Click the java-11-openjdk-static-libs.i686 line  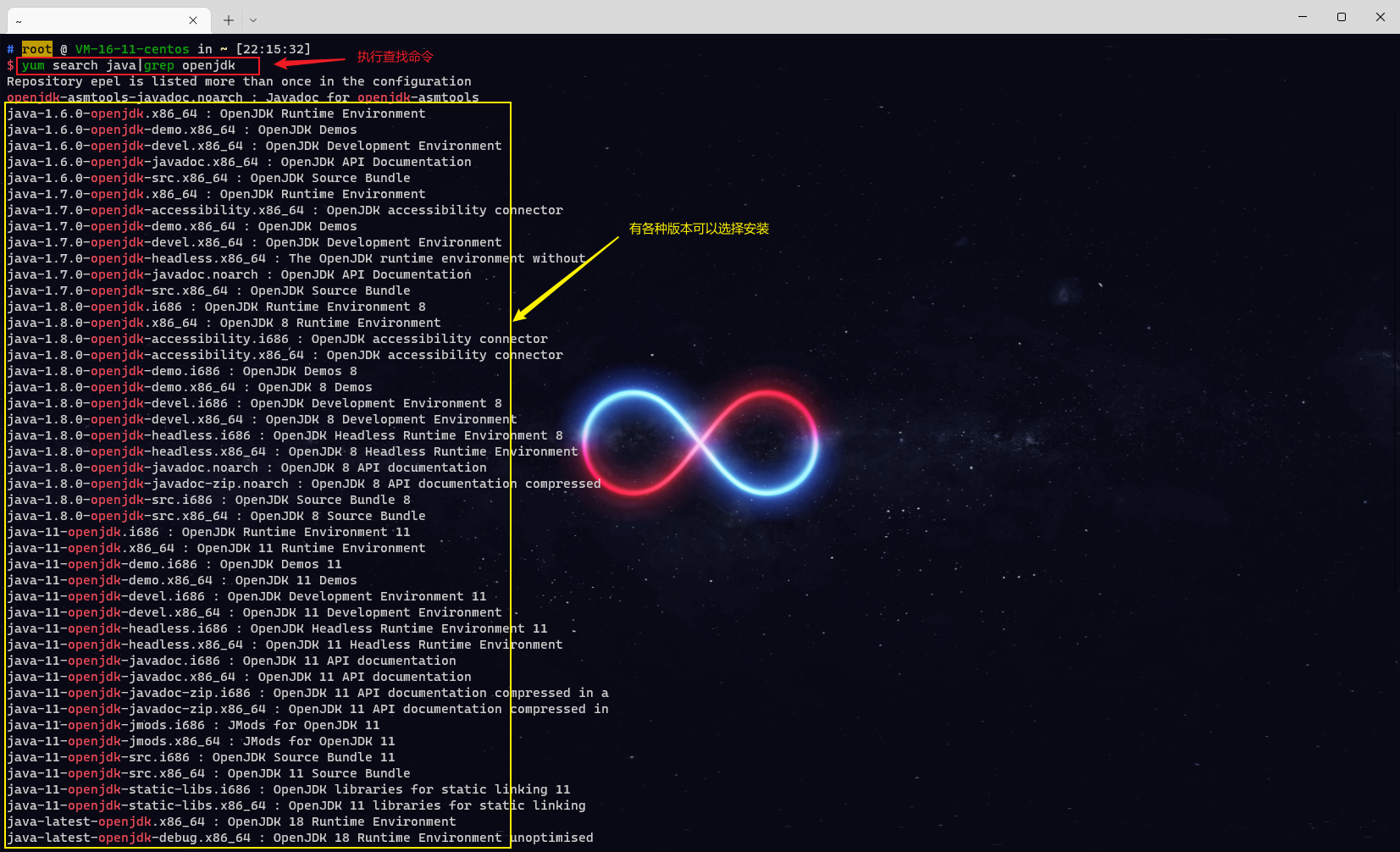[x=289, y=789]
